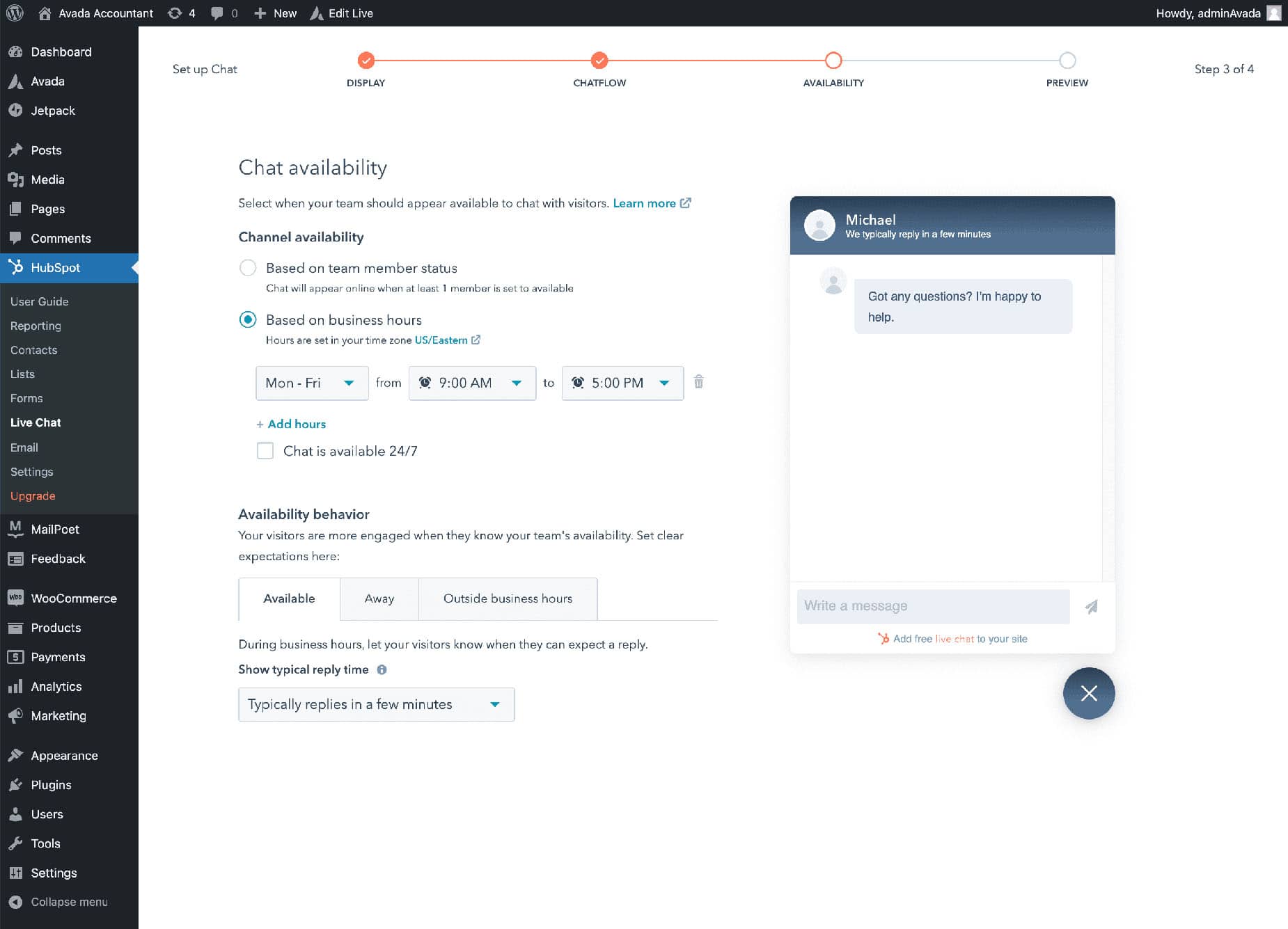Open HubSpot User Guide submenu
The image size is (1288, 929).
pyautogui.click(x=39, y=301)
